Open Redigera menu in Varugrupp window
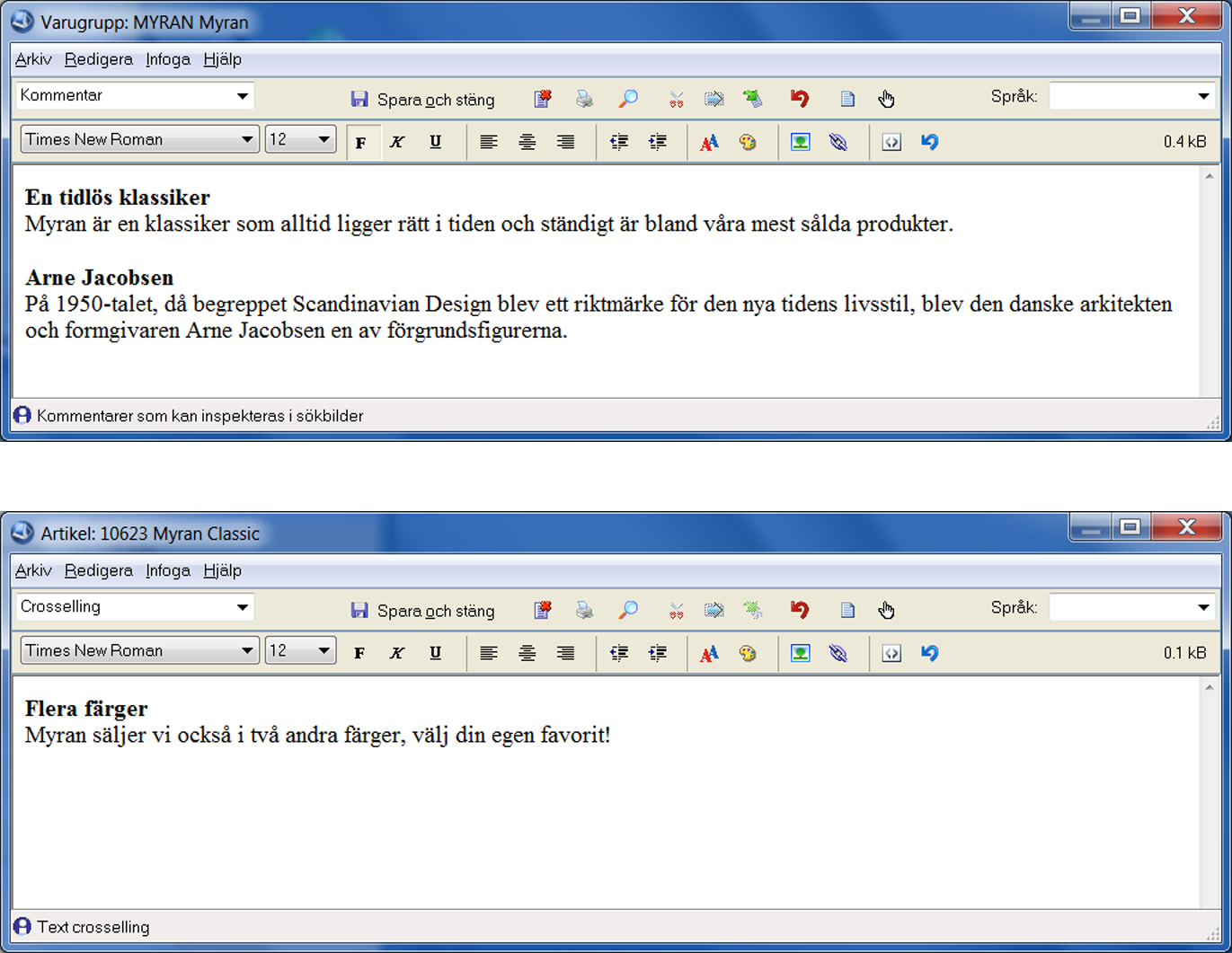The height and width of the screenshot is (953, 1232). click(99, 59)
